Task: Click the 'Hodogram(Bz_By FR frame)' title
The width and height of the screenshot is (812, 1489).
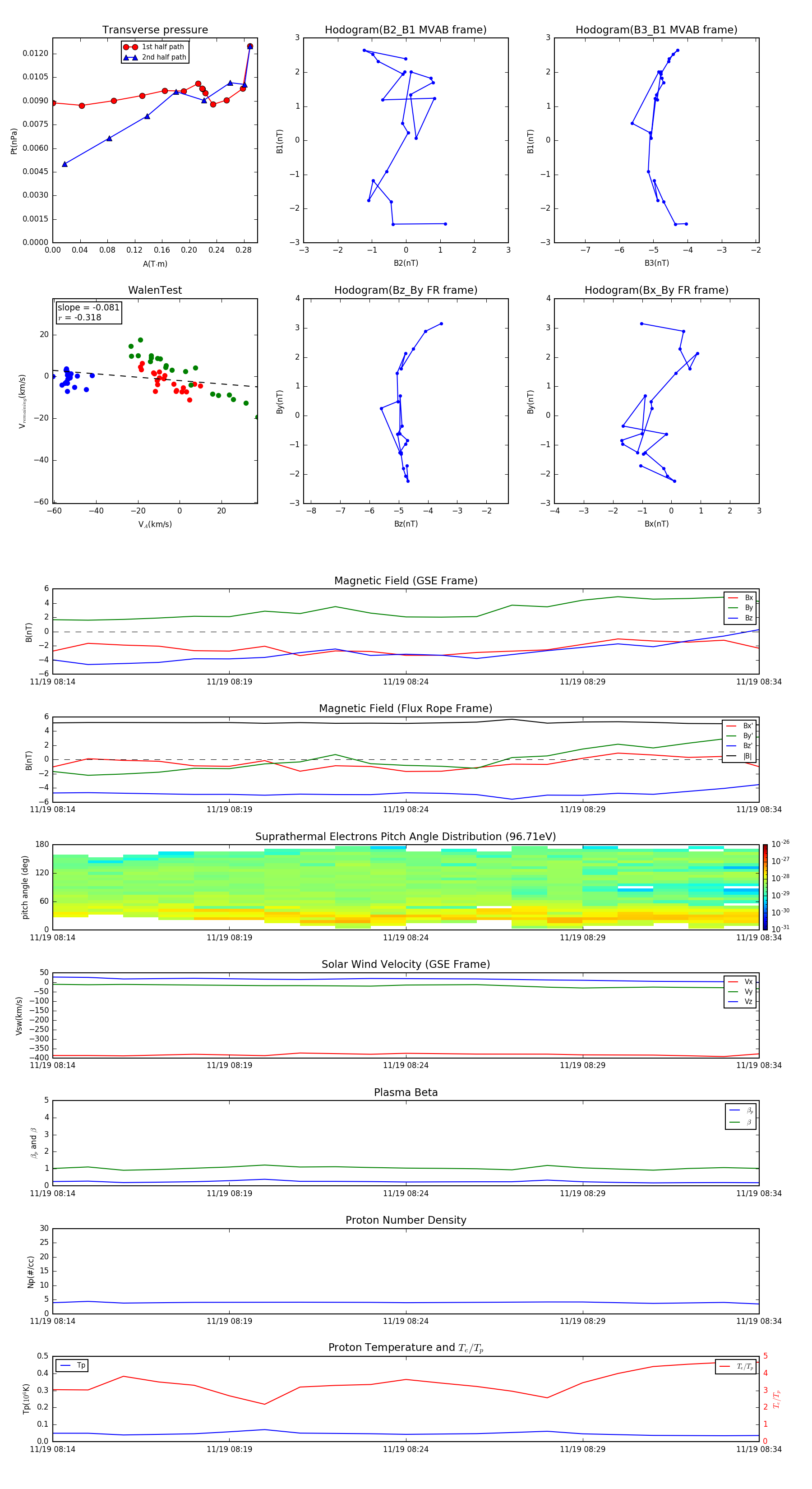Action: tap(406, 290)
